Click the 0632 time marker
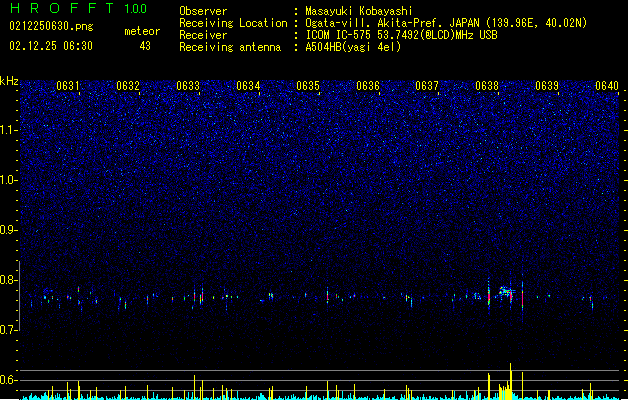Image resolution: width=629 pixels, height=400 pixels. click(x=128, y=86)
